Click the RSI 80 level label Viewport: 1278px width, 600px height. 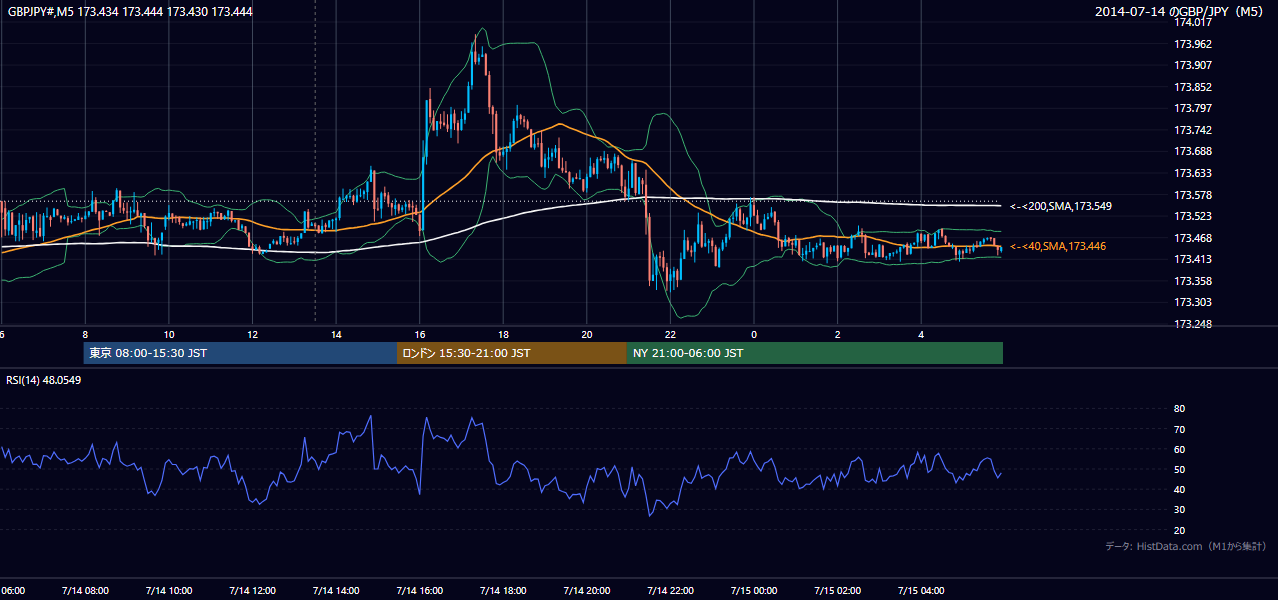click(1179, 409)
